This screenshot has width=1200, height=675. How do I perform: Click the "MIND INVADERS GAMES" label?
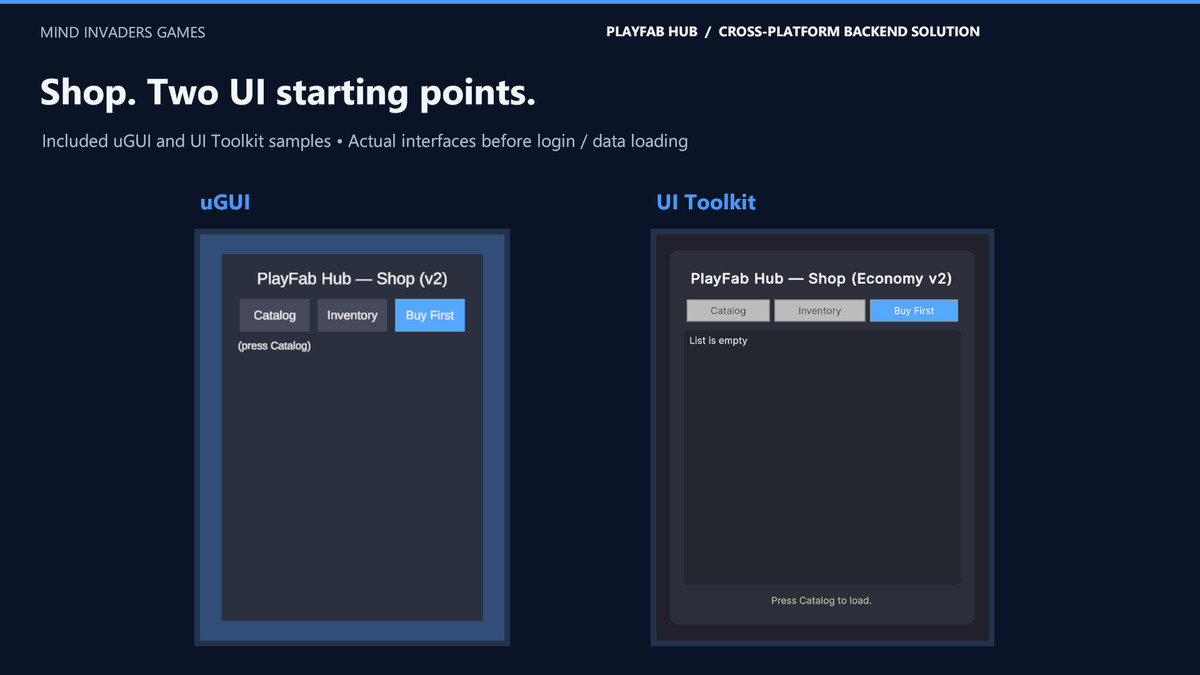click(123, 32)
